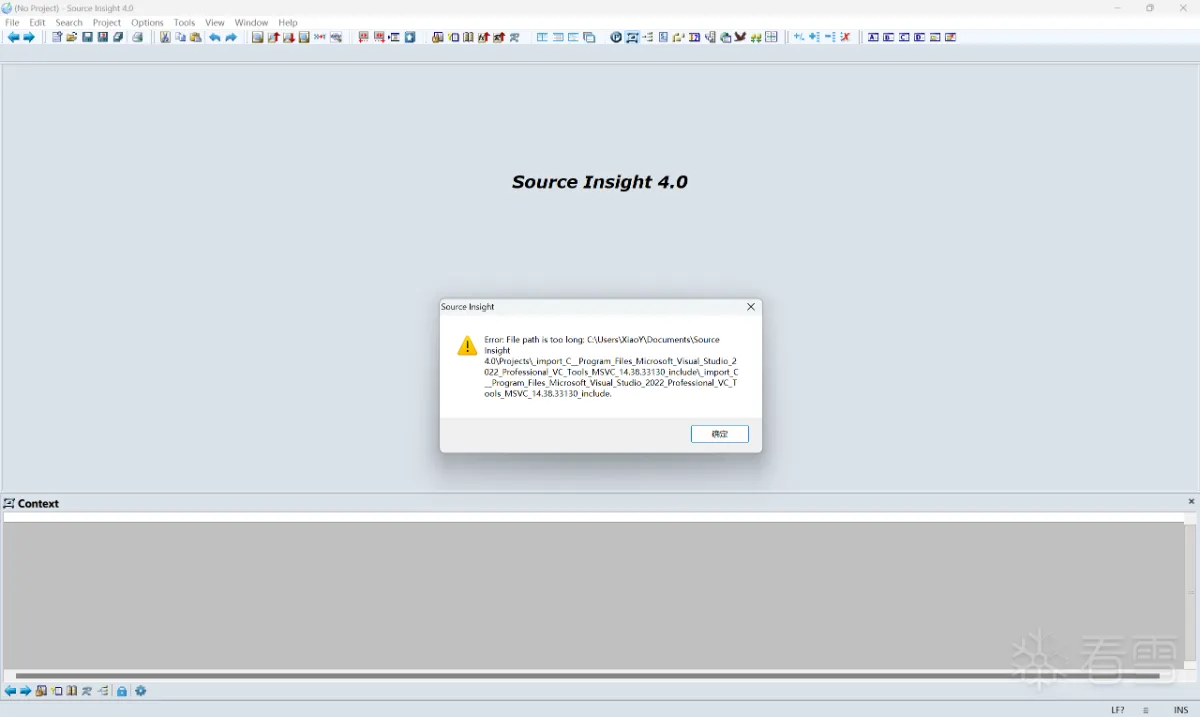
Task: Click the yellow warning triangle in dialog
Action: click(x=467, y=346)
